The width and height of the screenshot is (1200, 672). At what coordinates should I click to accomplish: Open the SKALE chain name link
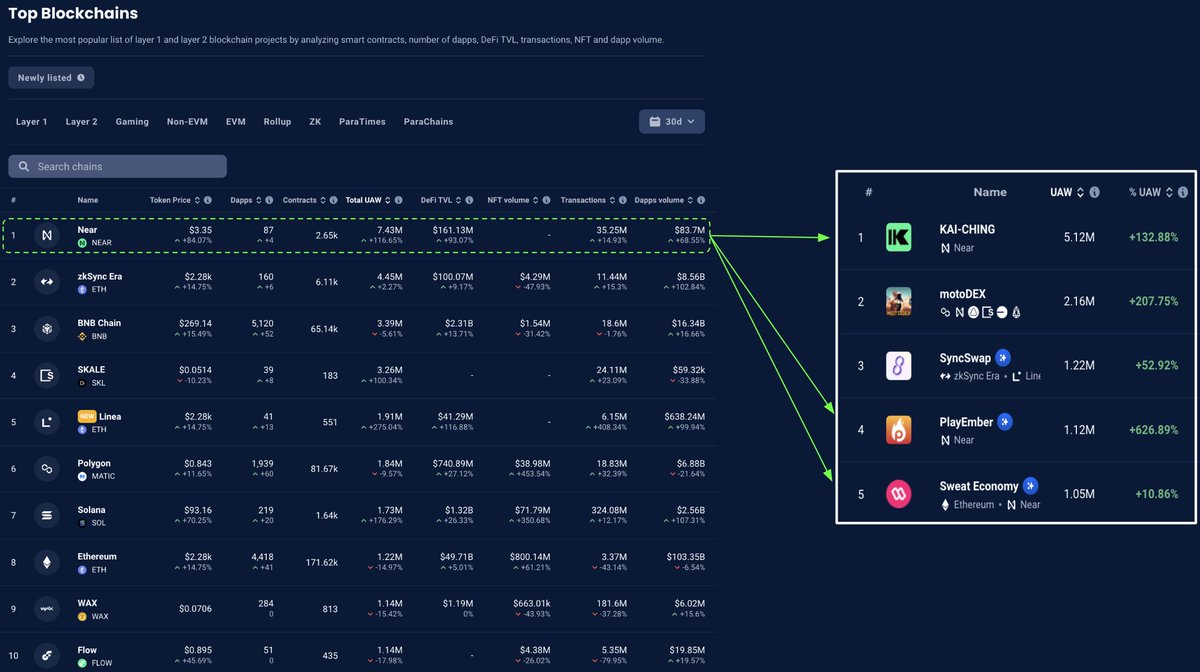(91, 370)
